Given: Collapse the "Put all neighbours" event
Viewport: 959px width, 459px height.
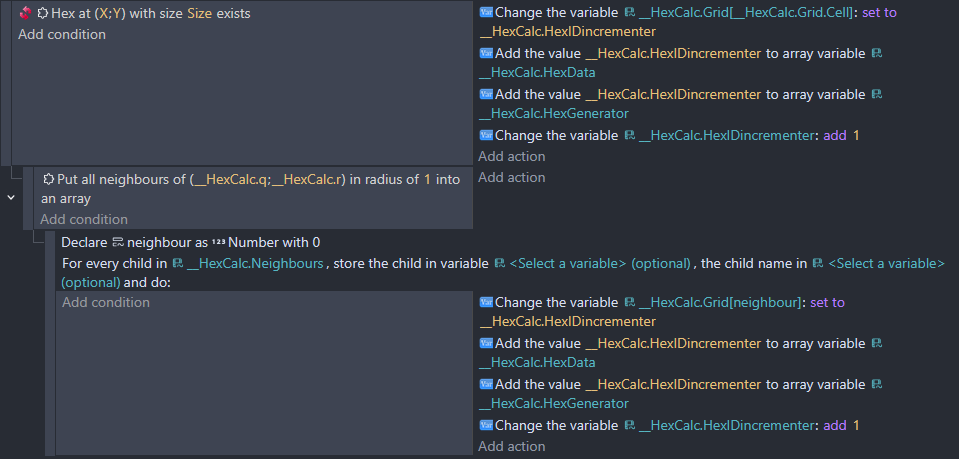Looking at the screenshot, I should [x=11, y=198].
